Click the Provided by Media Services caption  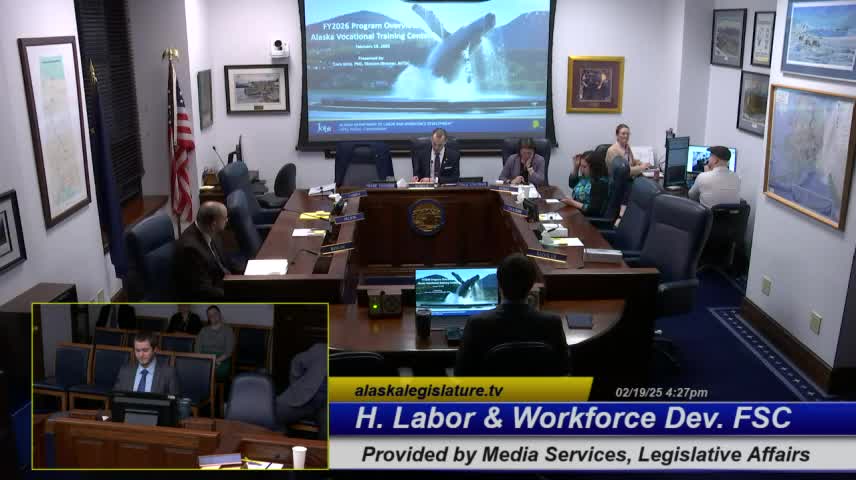pyautogui.click(x=586, y=454)
